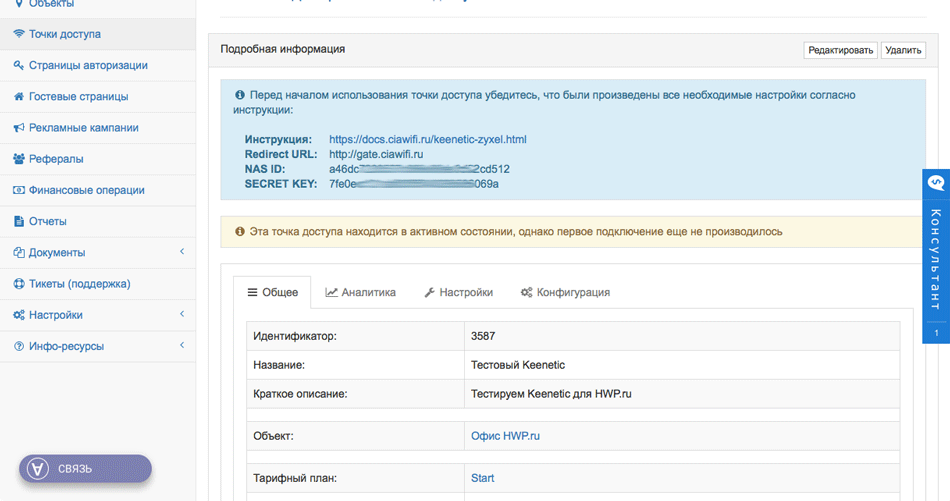
Task: Click the globe icon beside Тикеты (поддержка)
Action: (x=19, y=284)
